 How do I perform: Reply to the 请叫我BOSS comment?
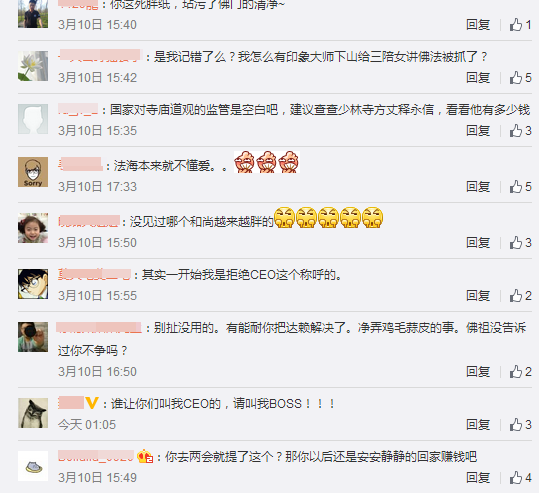click(478, 425)
